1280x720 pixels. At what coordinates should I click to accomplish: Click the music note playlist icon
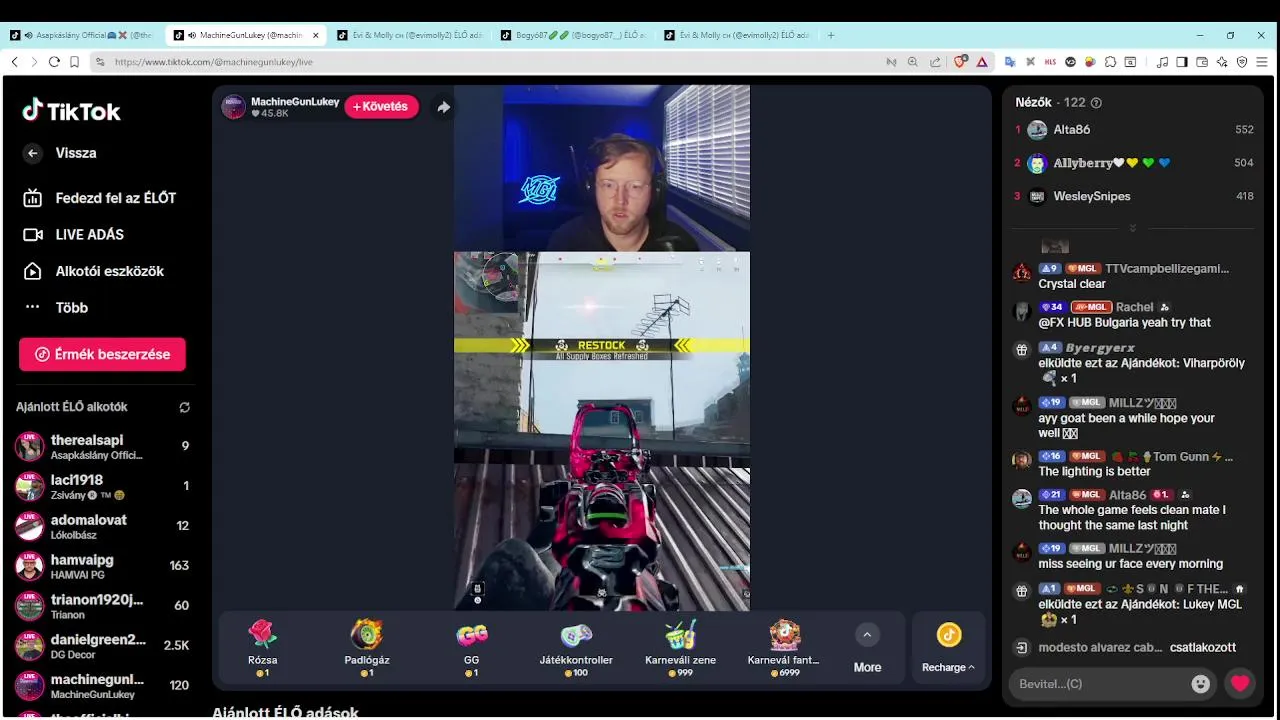pos(1162,62)
